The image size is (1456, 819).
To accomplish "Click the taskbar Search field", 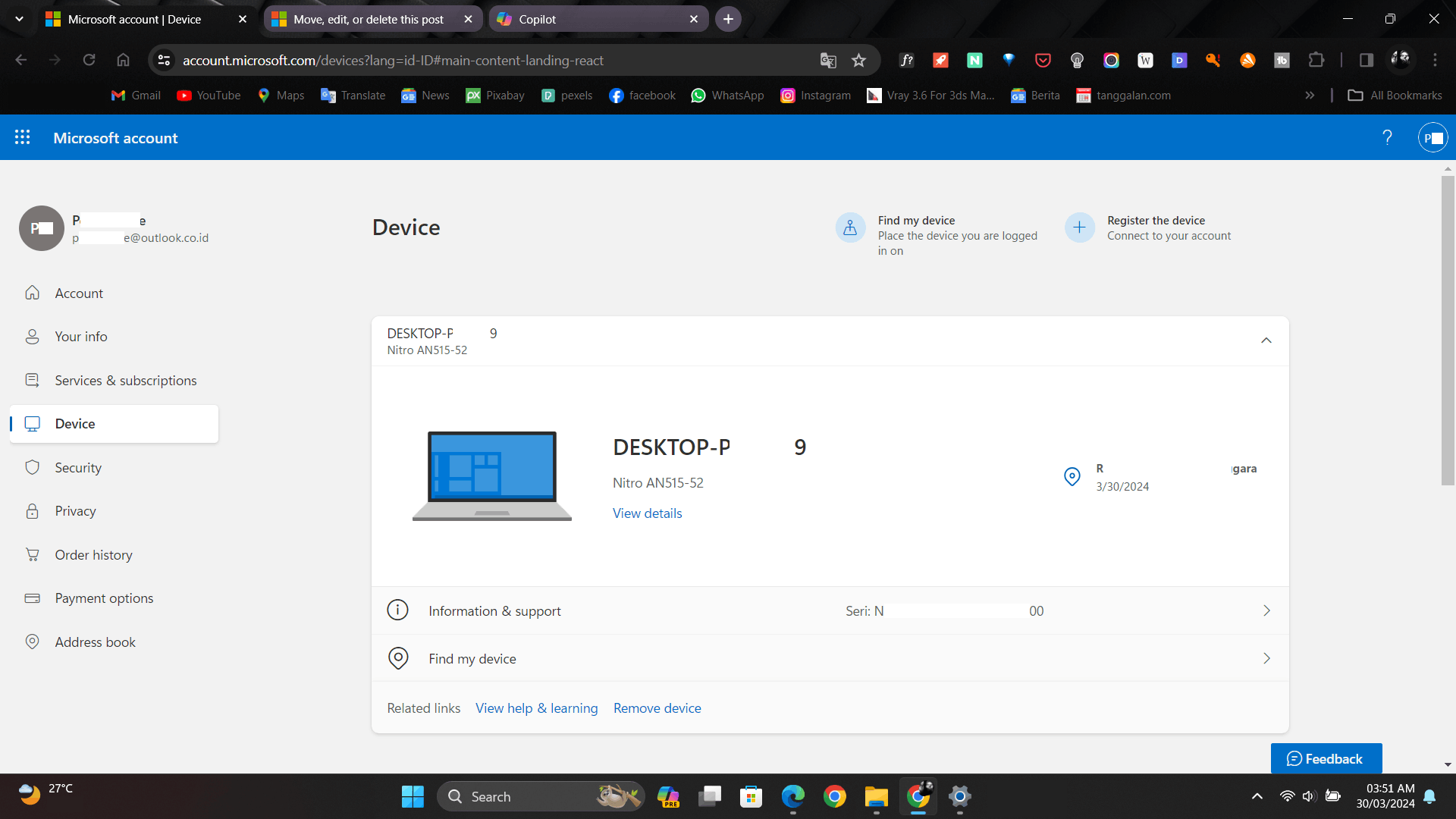I will 531,796.
